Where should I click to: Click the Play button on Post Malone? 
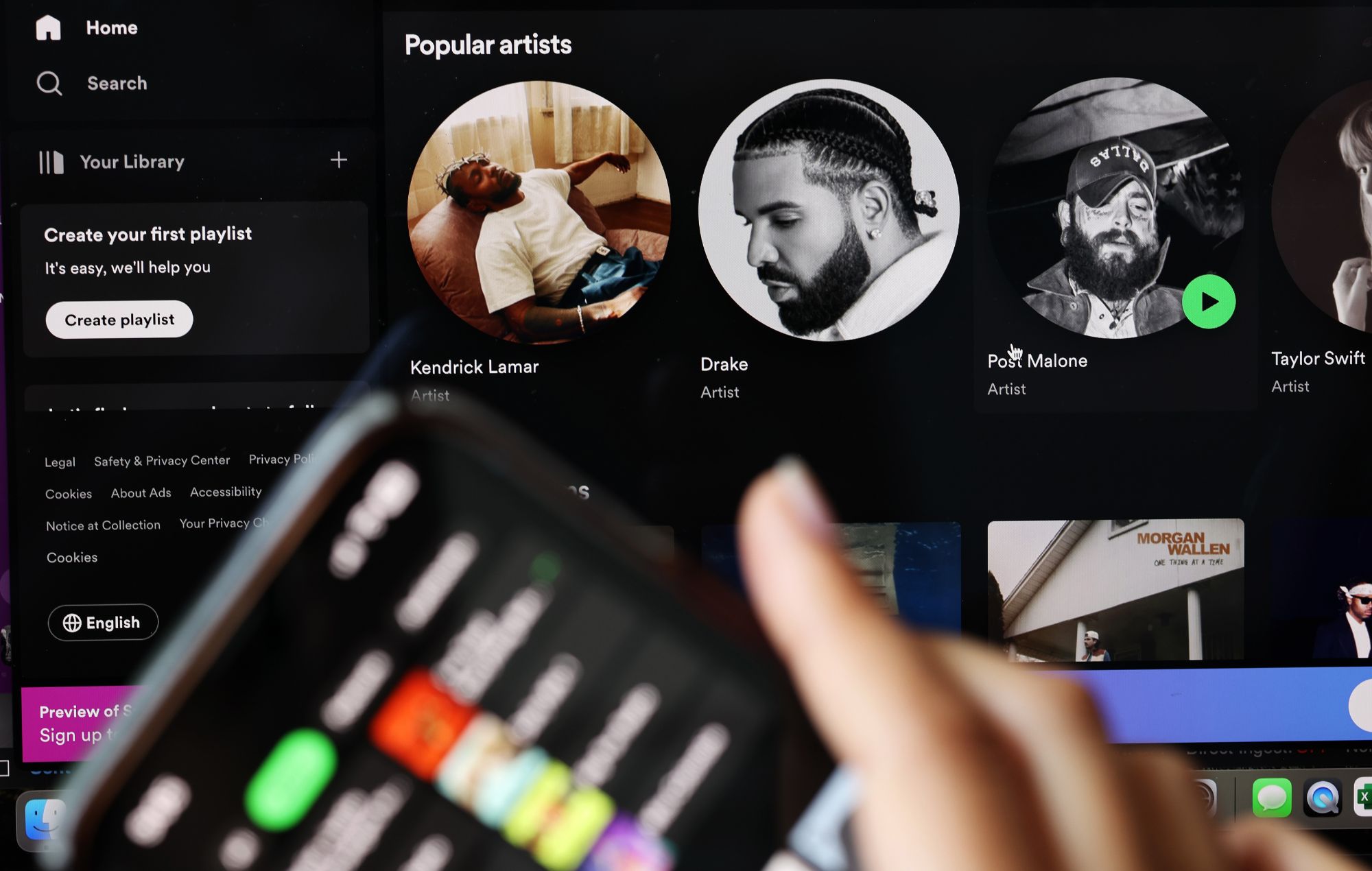[x=1209, y=301]
